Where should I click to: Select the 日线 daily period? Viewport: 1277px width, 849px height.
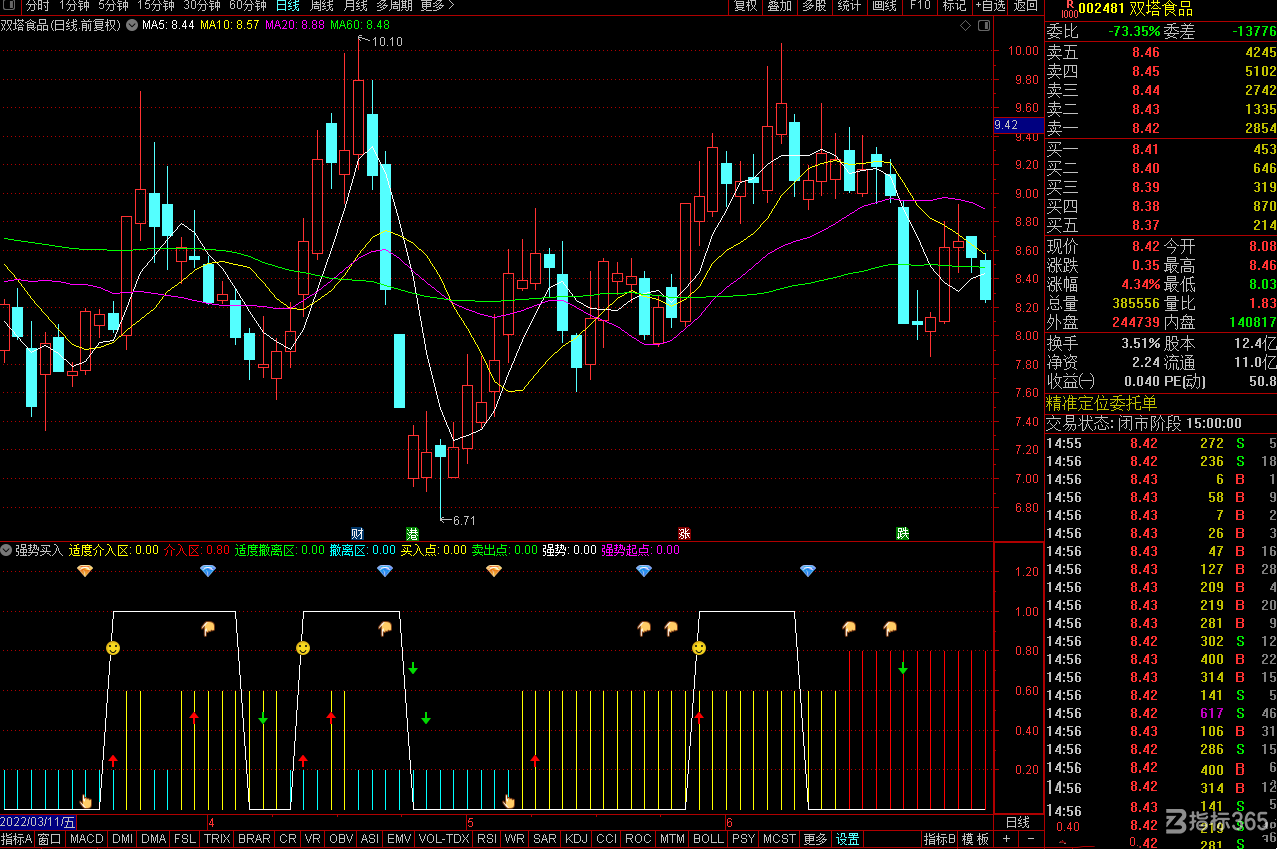tap(288, 6)
